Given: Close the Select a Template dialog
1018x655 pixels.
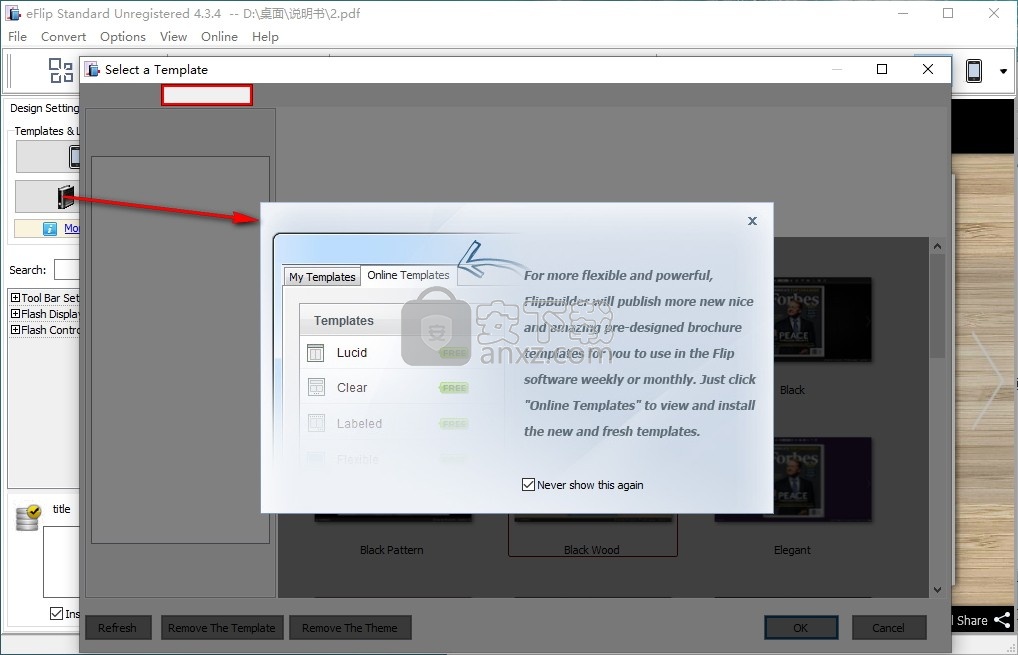Looking at the screenshot, I should click(x=928, y=69).
